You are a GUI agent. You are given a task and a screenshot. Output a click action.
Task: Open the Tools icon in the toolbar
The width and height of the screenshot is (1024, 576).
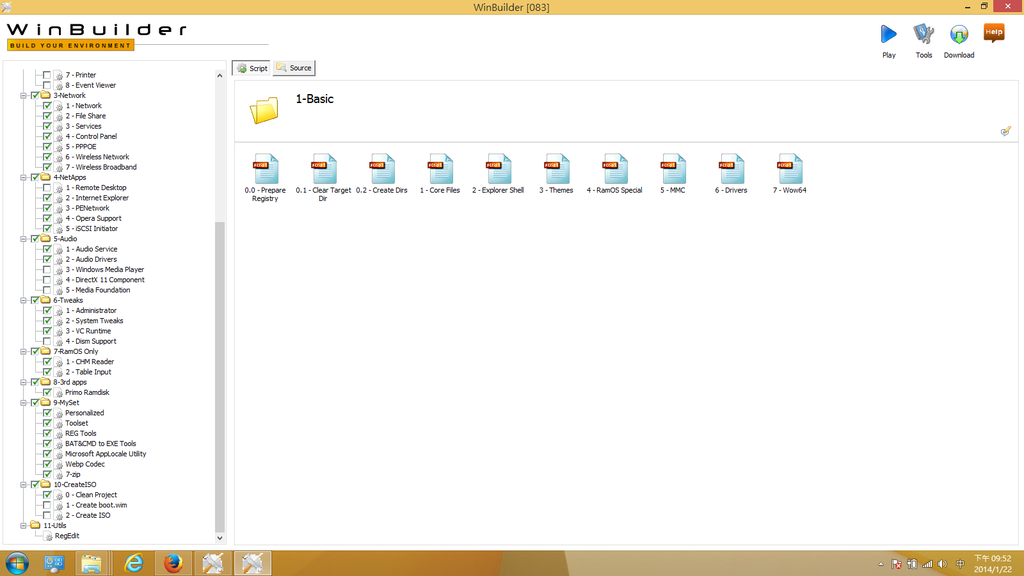click(x=923, y=34)
